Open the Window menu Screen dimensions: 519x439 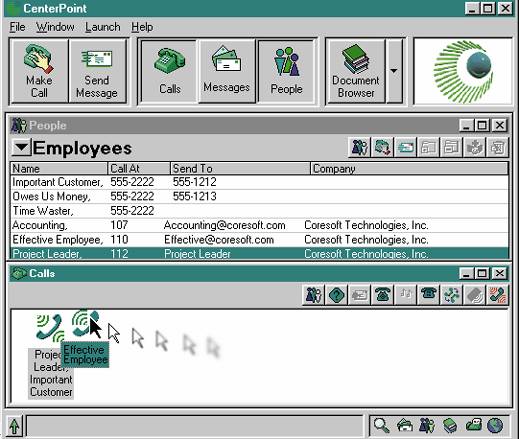point(55,27)
